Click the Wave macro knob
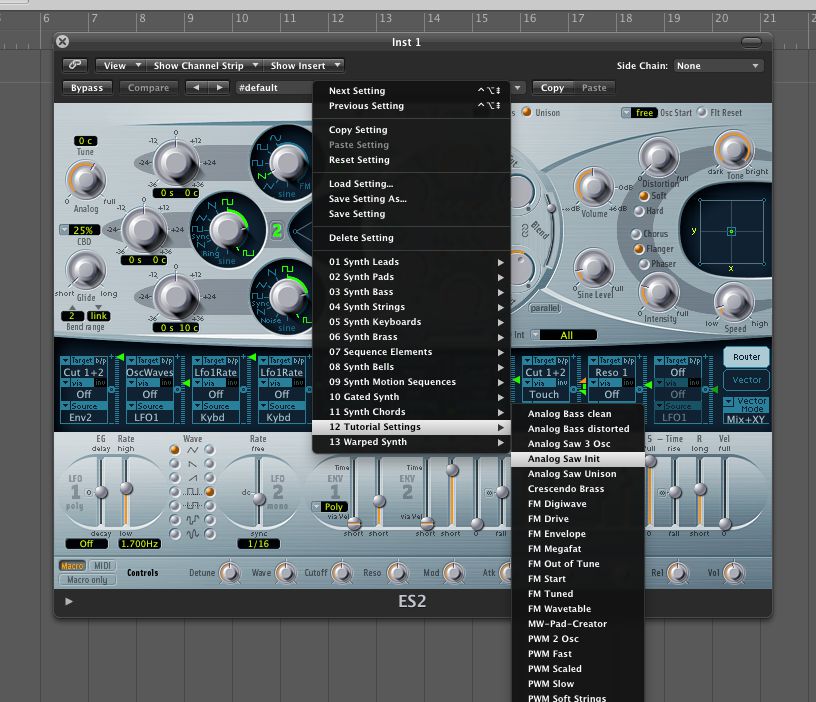Image resolution: width=816 pixels, height=702 pixels. [x=285, y=572]
